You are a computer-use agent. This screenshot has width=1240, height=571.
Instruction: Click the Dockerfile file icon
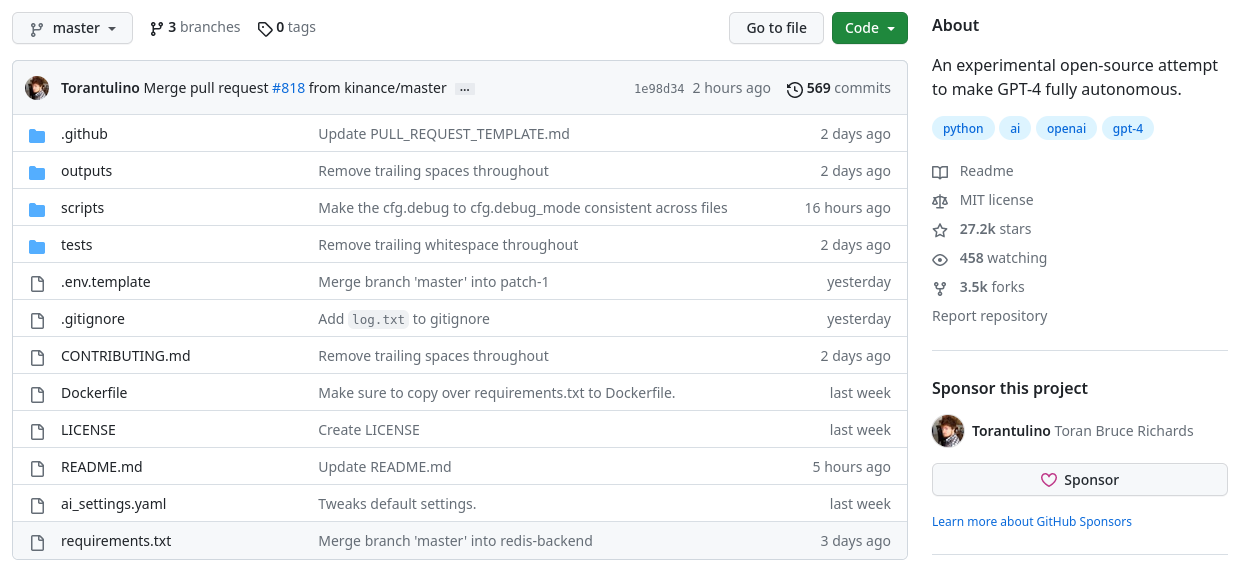(38, 394)
